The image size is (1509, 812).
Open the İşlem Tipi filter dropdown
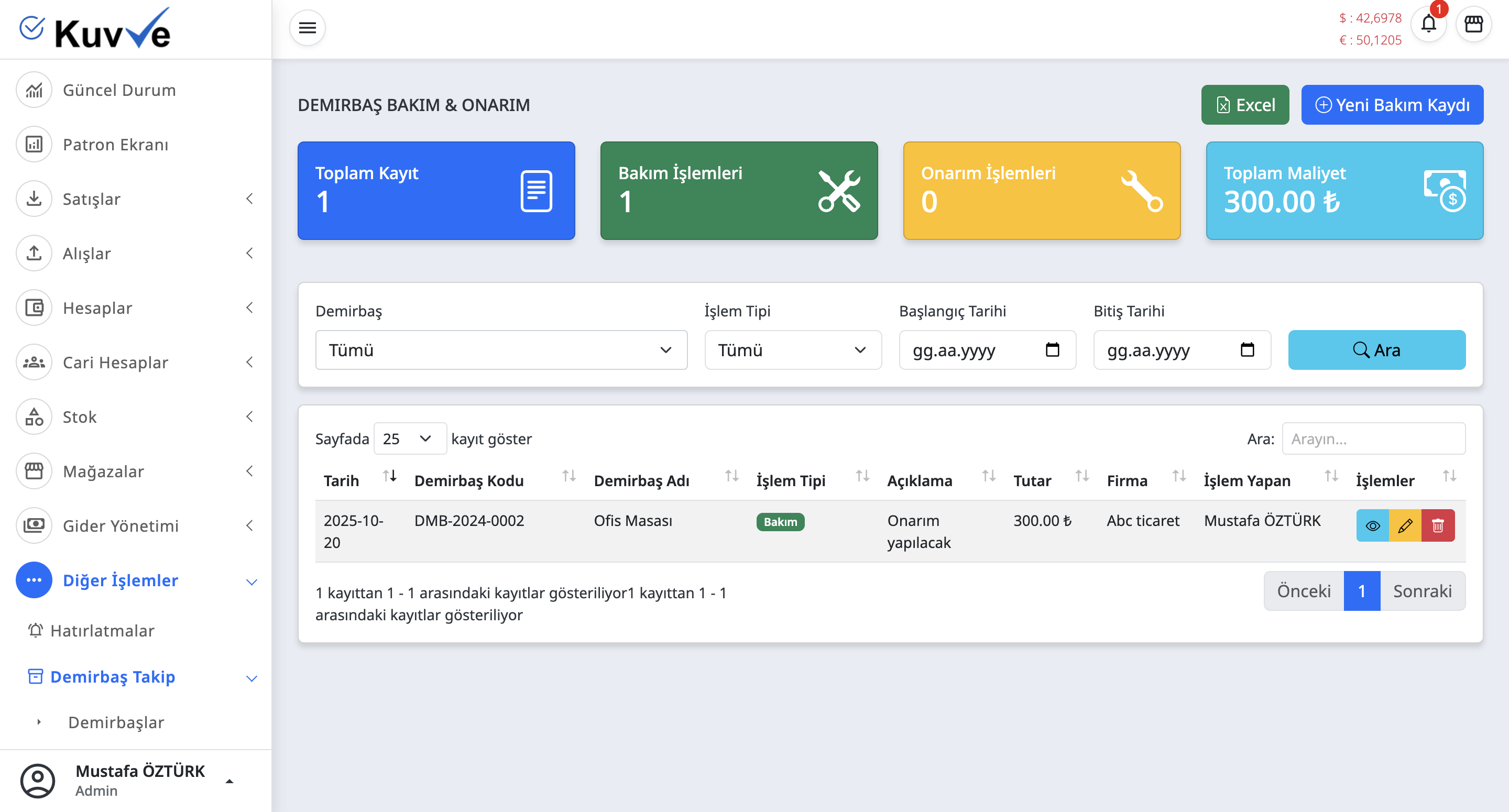pyautogui.click(x=793, y=350)
